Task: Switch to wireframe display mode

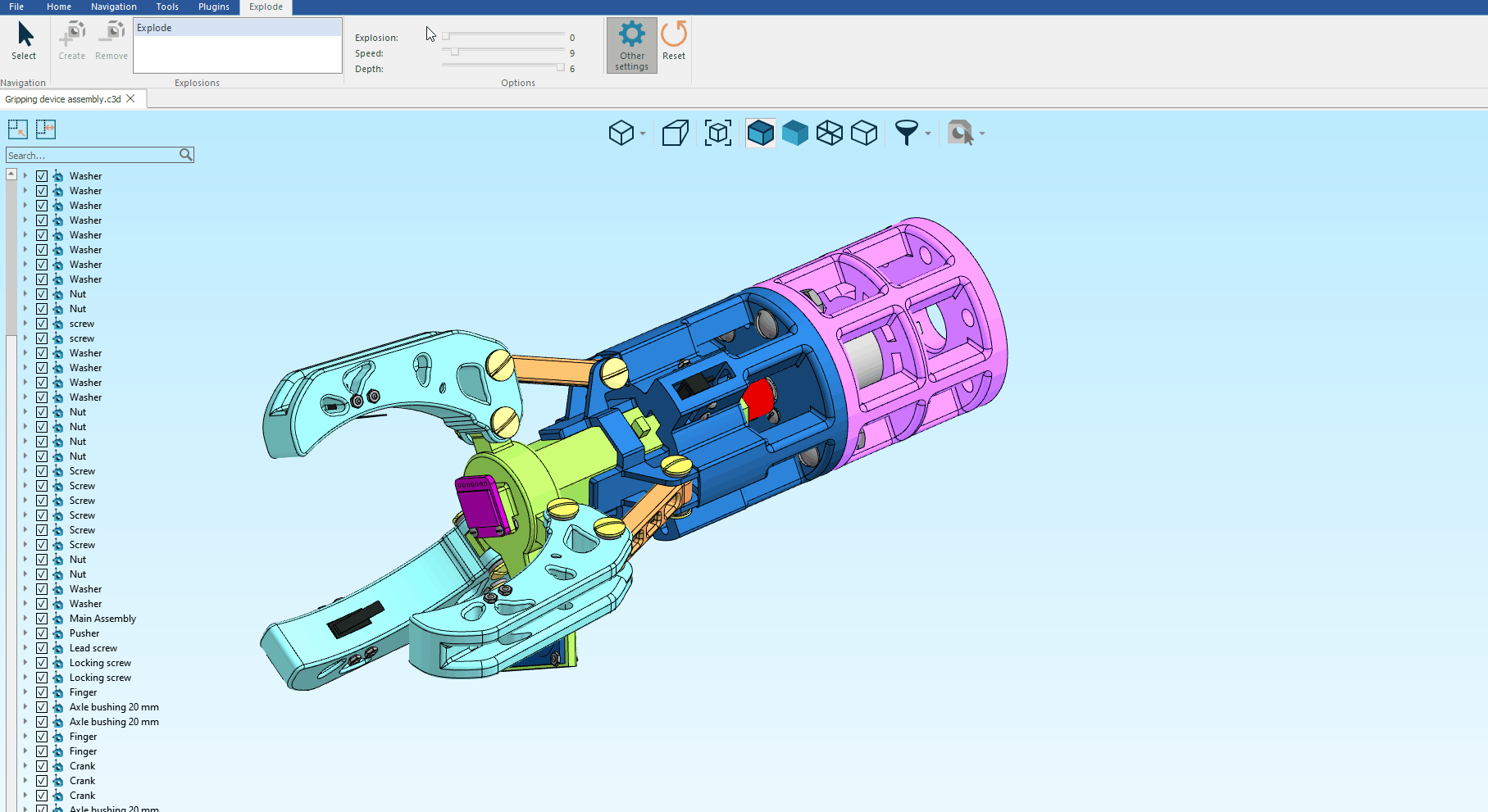Action: (829, 133)
